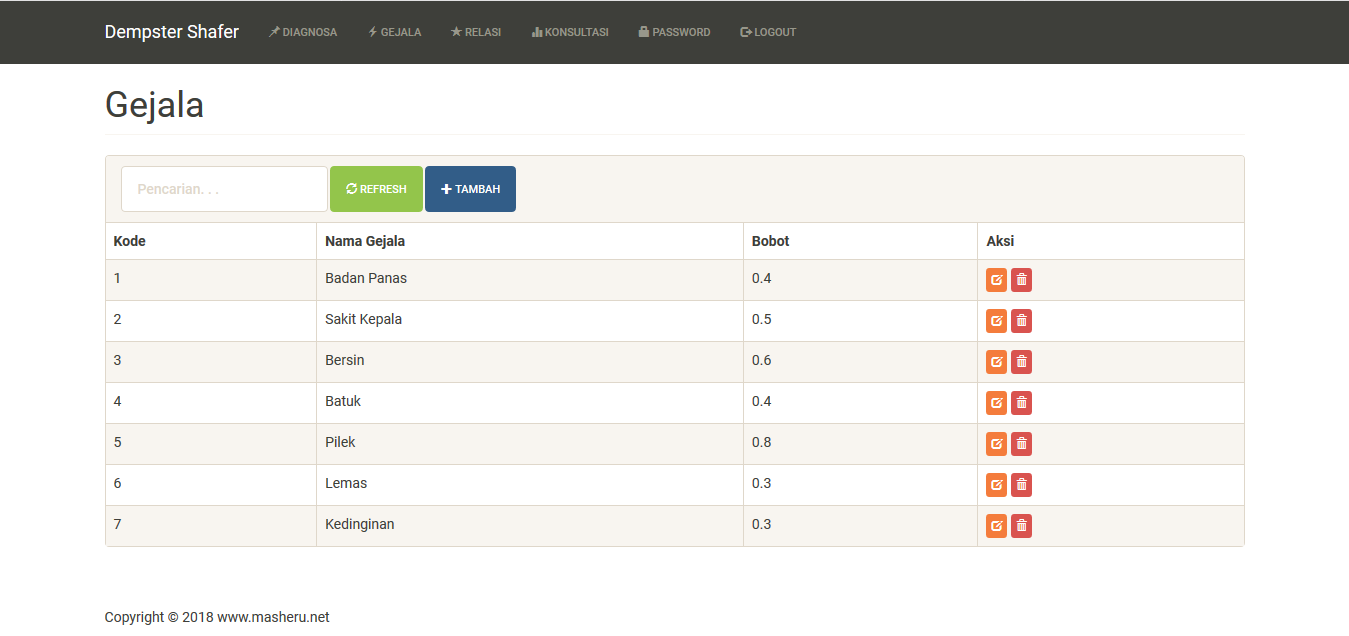Edit the Badan Panas row
Image resolution: width=1349 pixels, height=636 pixels.
(996, 280)
